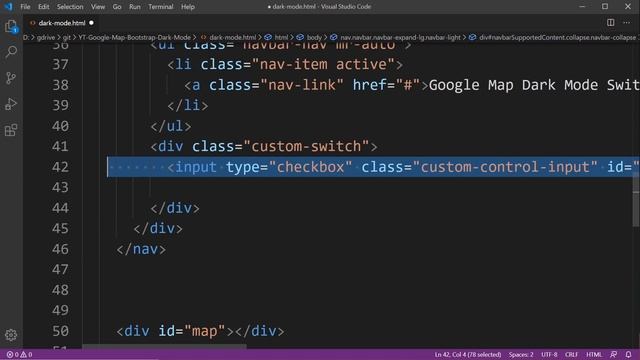
Task: Select the dark-mode.html editor tab
Action: (x=61, y=23)
